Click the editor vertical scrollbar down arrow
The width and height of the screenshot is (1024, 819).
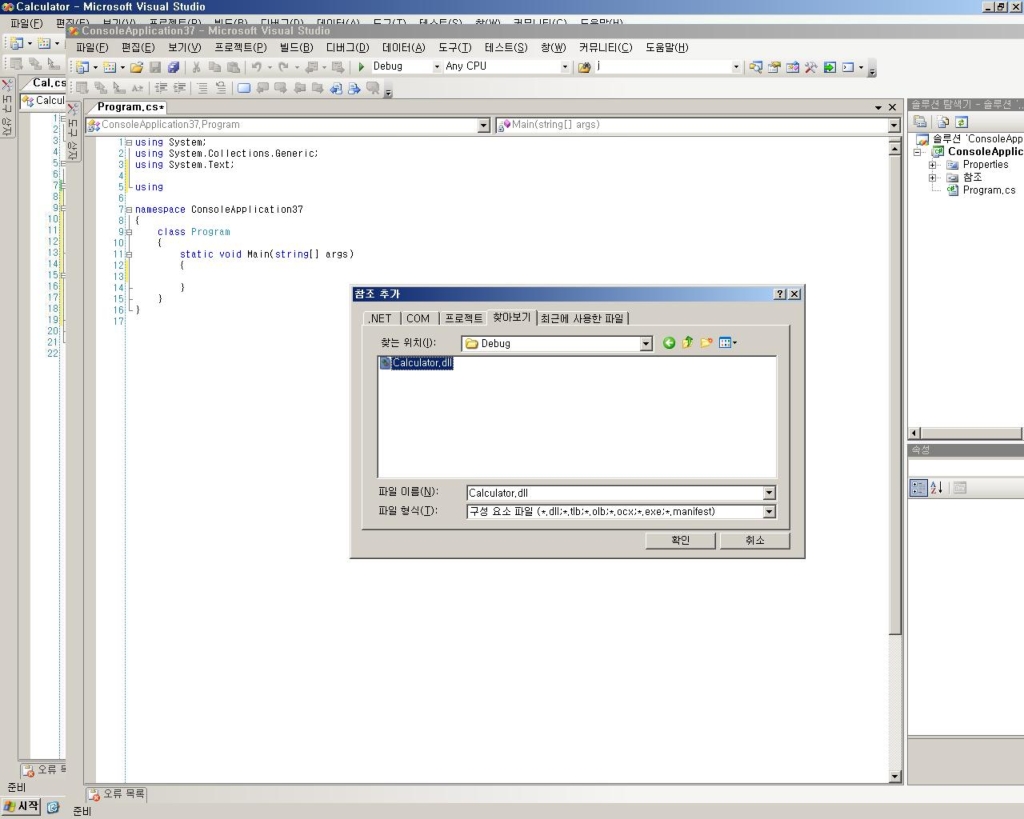[x=895, y=777]
